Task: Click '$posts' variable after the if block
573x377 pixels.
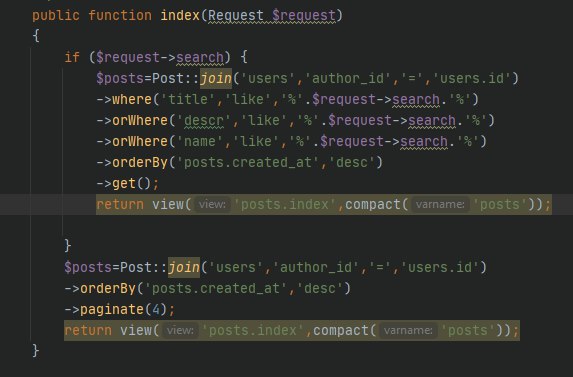Action: (x=88, y=267)
